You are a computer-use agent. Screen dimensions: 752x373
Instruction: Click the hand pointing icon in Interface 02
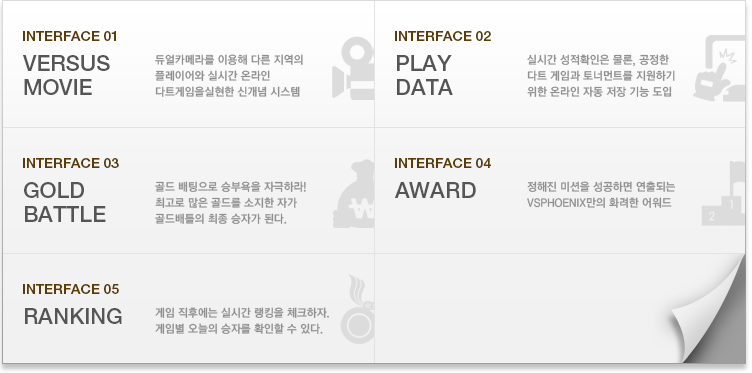click(719, 69)
